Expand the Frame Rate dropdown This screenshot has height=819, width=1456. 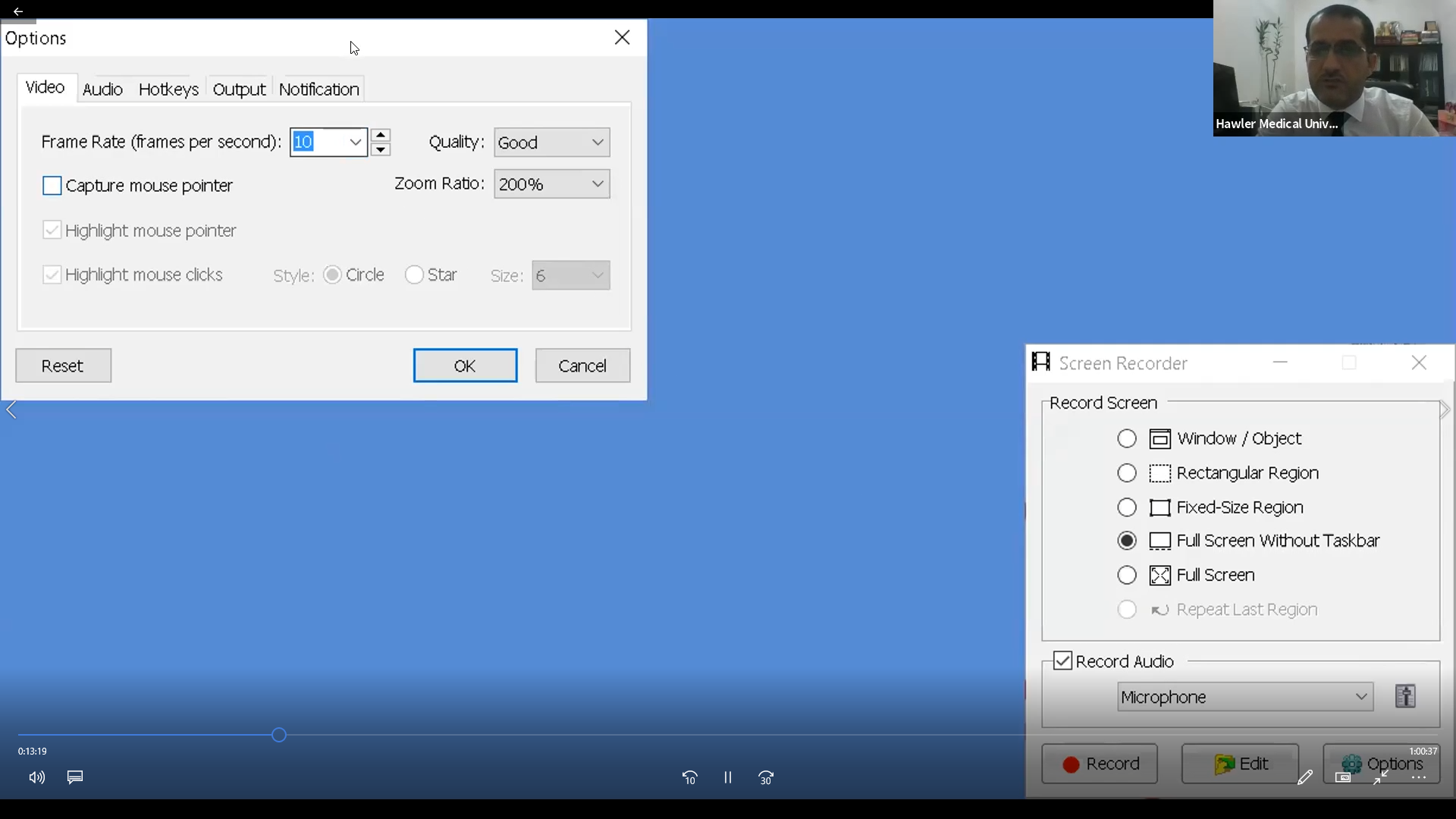(x=356, y=142)
